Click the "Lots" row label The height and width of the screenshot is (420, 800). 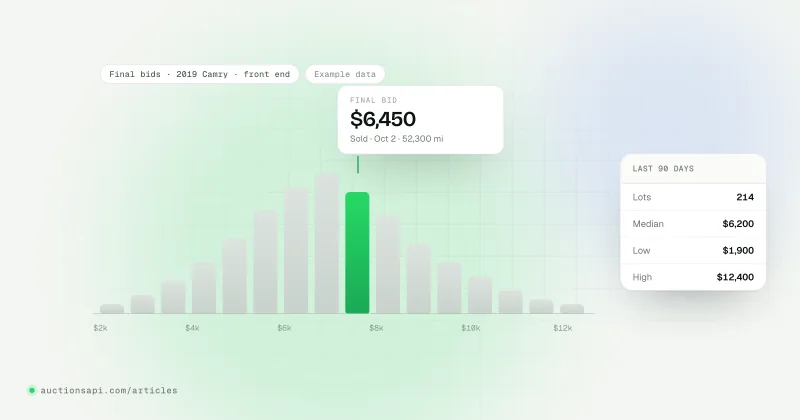tap(642, 197)
